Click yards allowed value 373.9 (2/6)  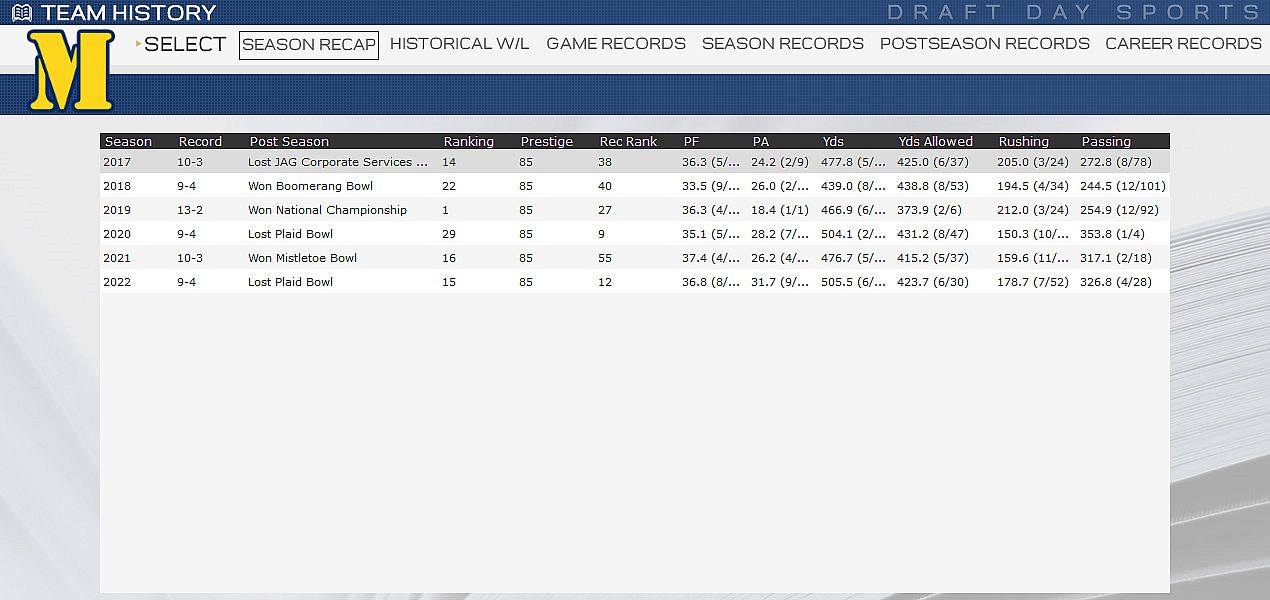(931, 210)
